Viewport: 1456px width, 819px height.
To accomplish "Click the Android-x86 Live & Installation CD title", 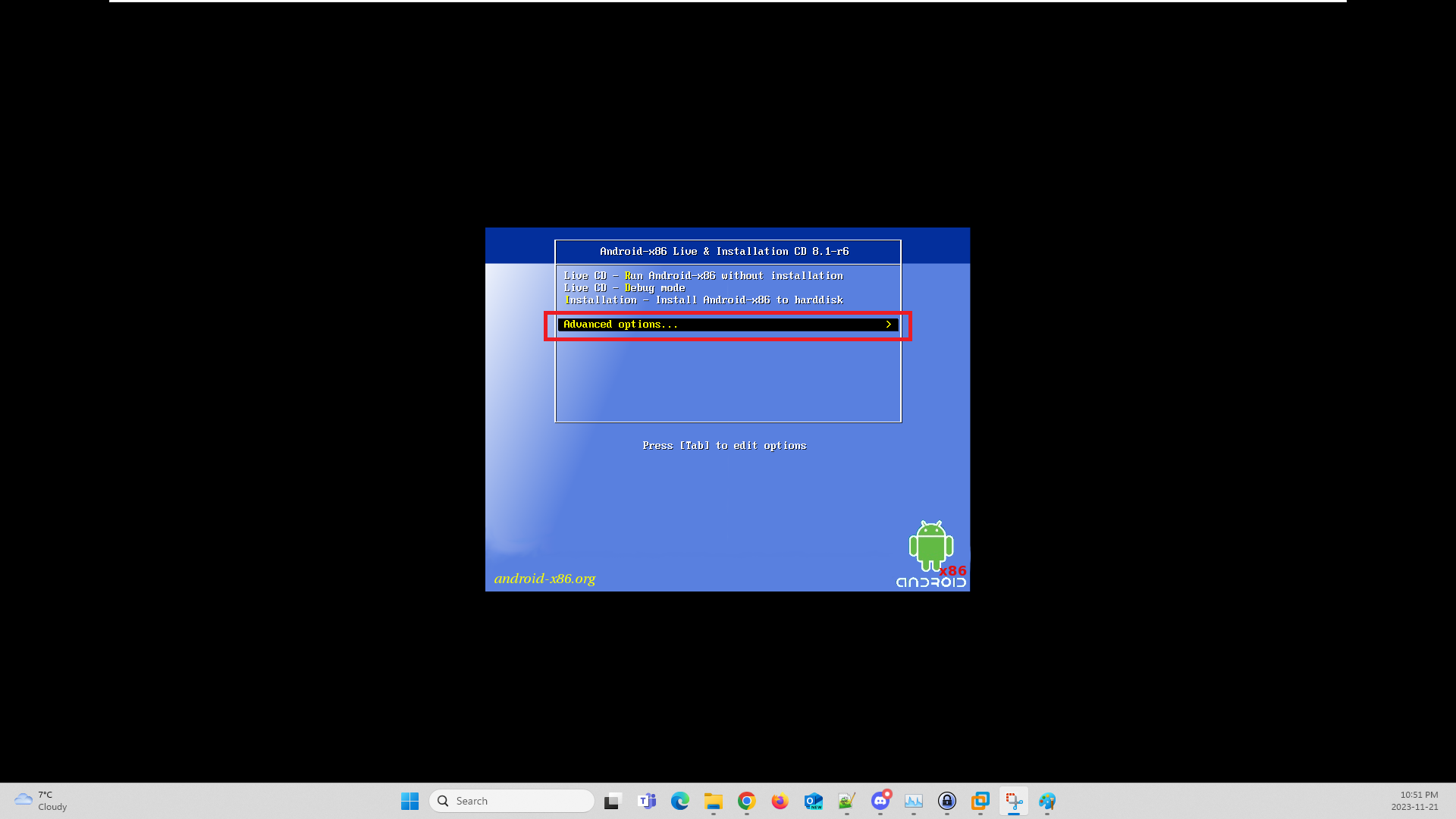I will click(x=724, y=252).
